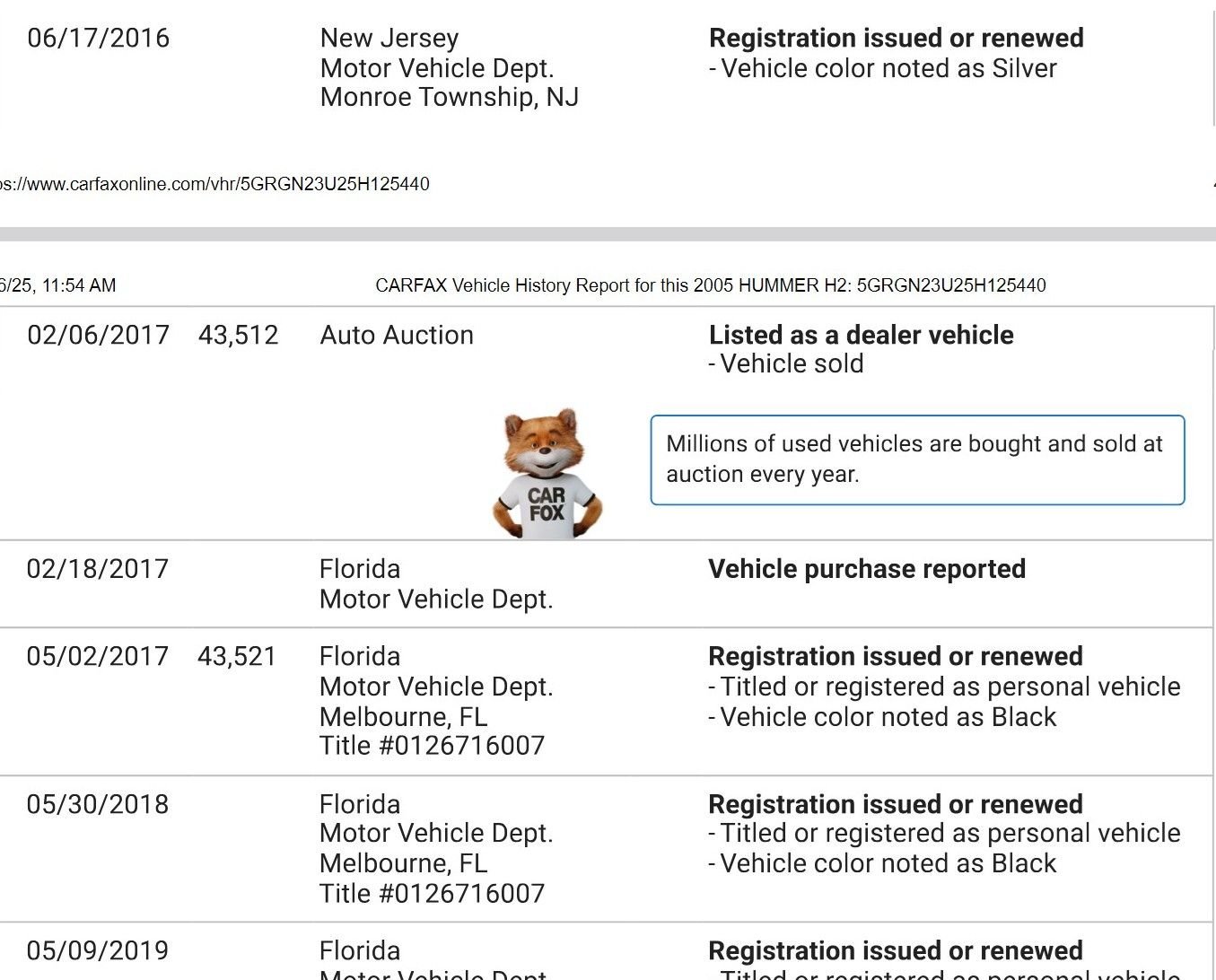Screen dimensions: 1216x980
Task: Click the 43,521 mileage reading
Action: coord(237,656)
